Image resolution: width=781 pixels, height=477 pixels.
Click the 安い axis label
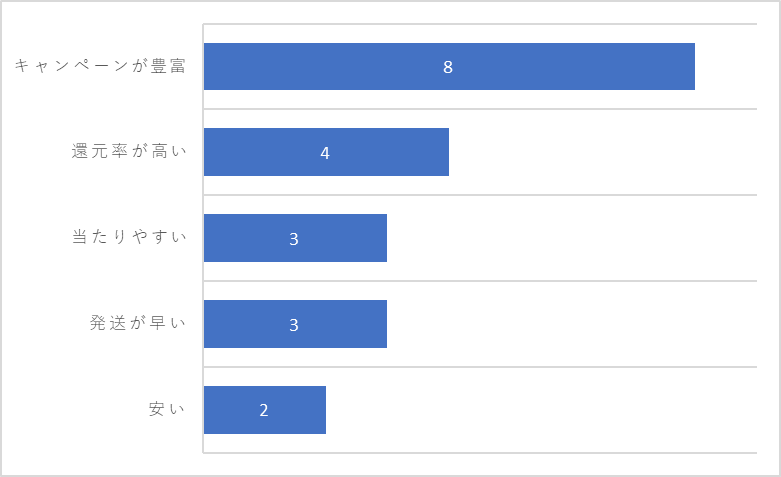point(167,409)
